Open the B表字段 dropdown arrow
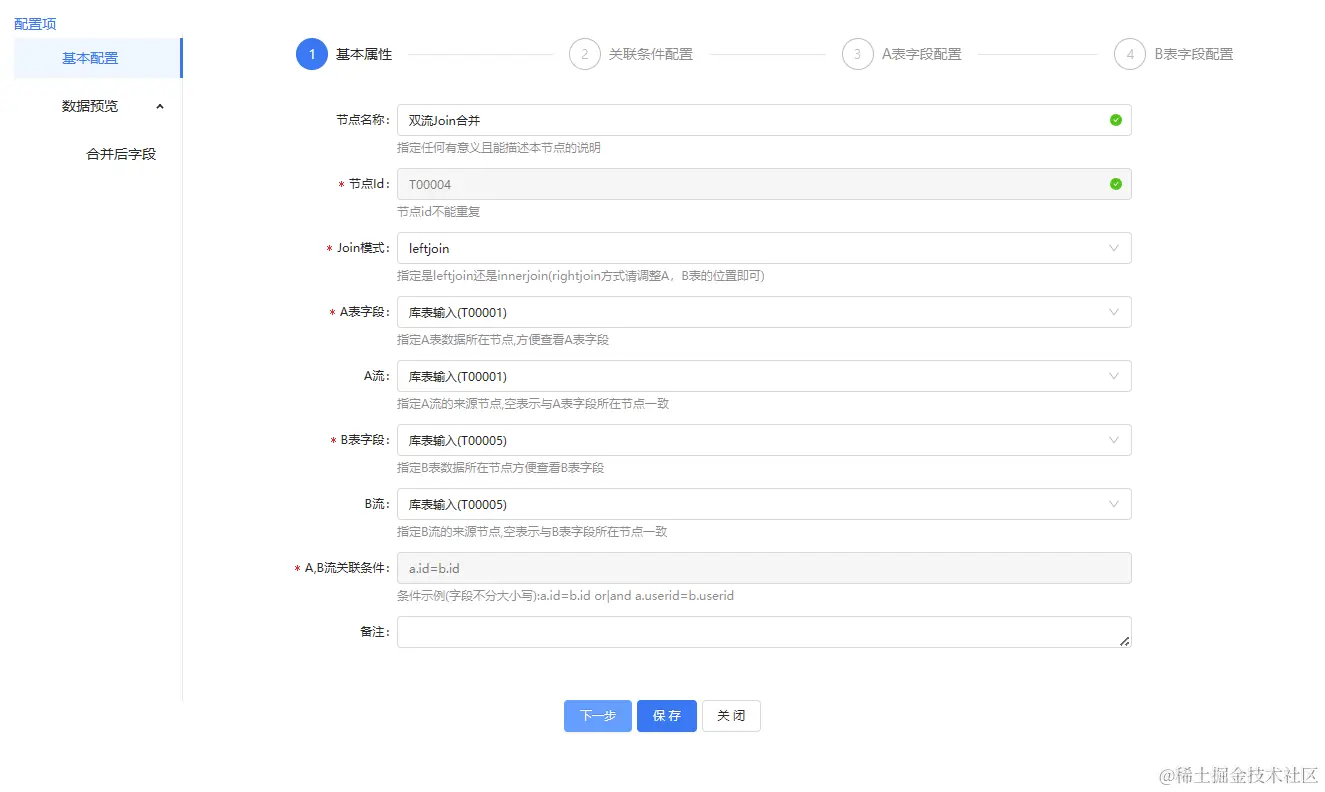The height and width of the screenshot is (792, 1325). [1114, 440]
